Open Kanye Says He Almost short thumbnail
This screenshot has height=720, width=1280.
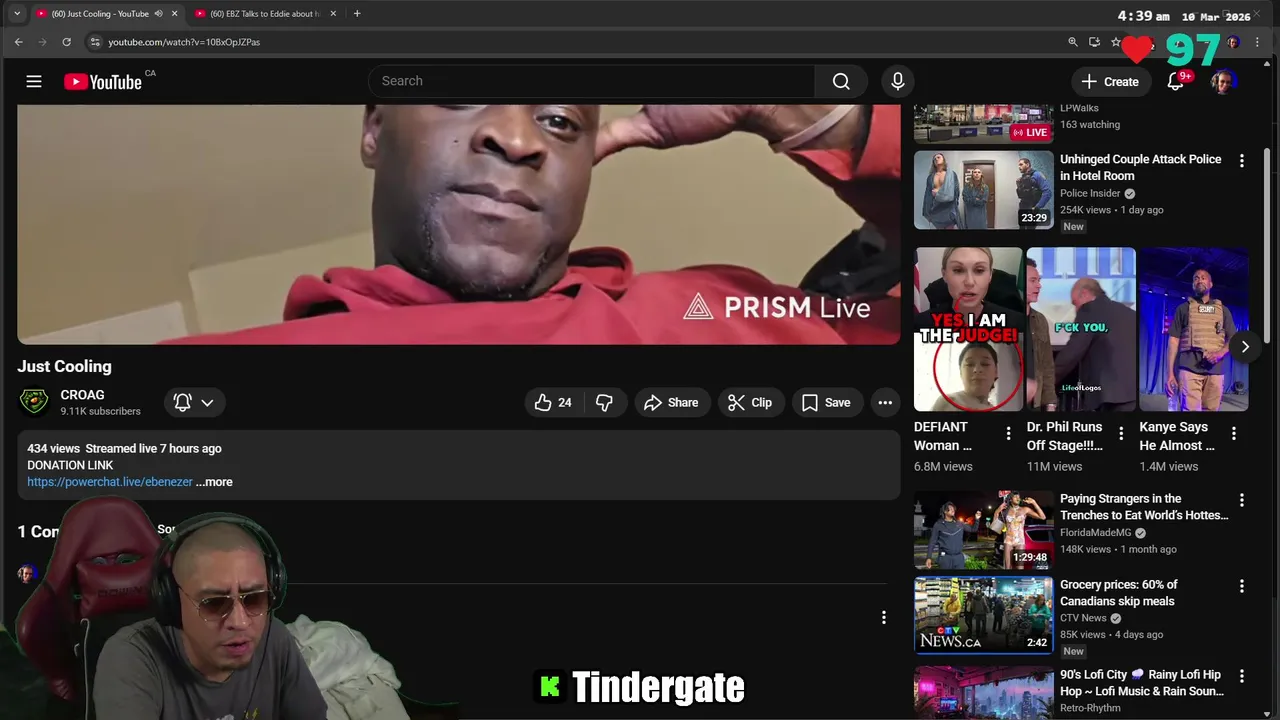tap(1194, 329)
